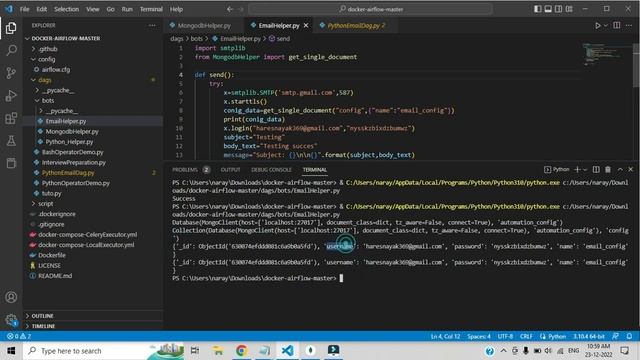Open the notifications bell in status bar
The image size is (640, 360).
coord(629,336)
